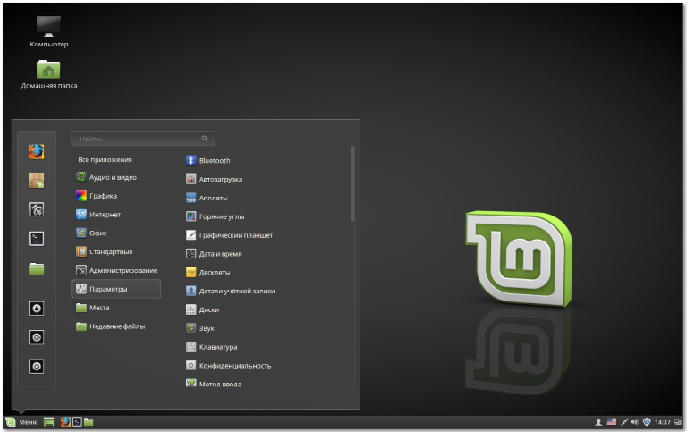Open the Звук (Sound) settings item
This screenshot has width=687, height=432.
pyautogui.click(x=207, y=328)
